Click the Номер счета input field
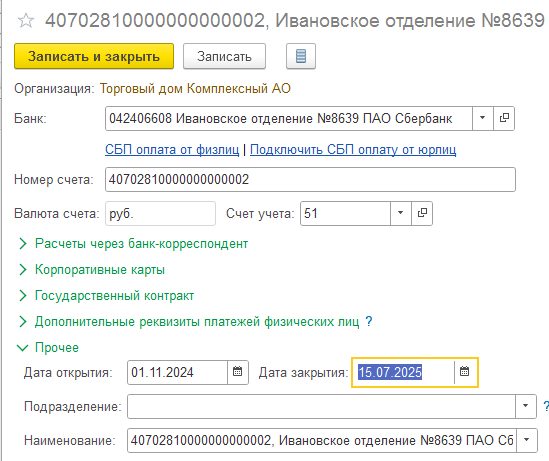Image resolution: width=549 pixels, height=461 pixels. click(x=310, y=180)
